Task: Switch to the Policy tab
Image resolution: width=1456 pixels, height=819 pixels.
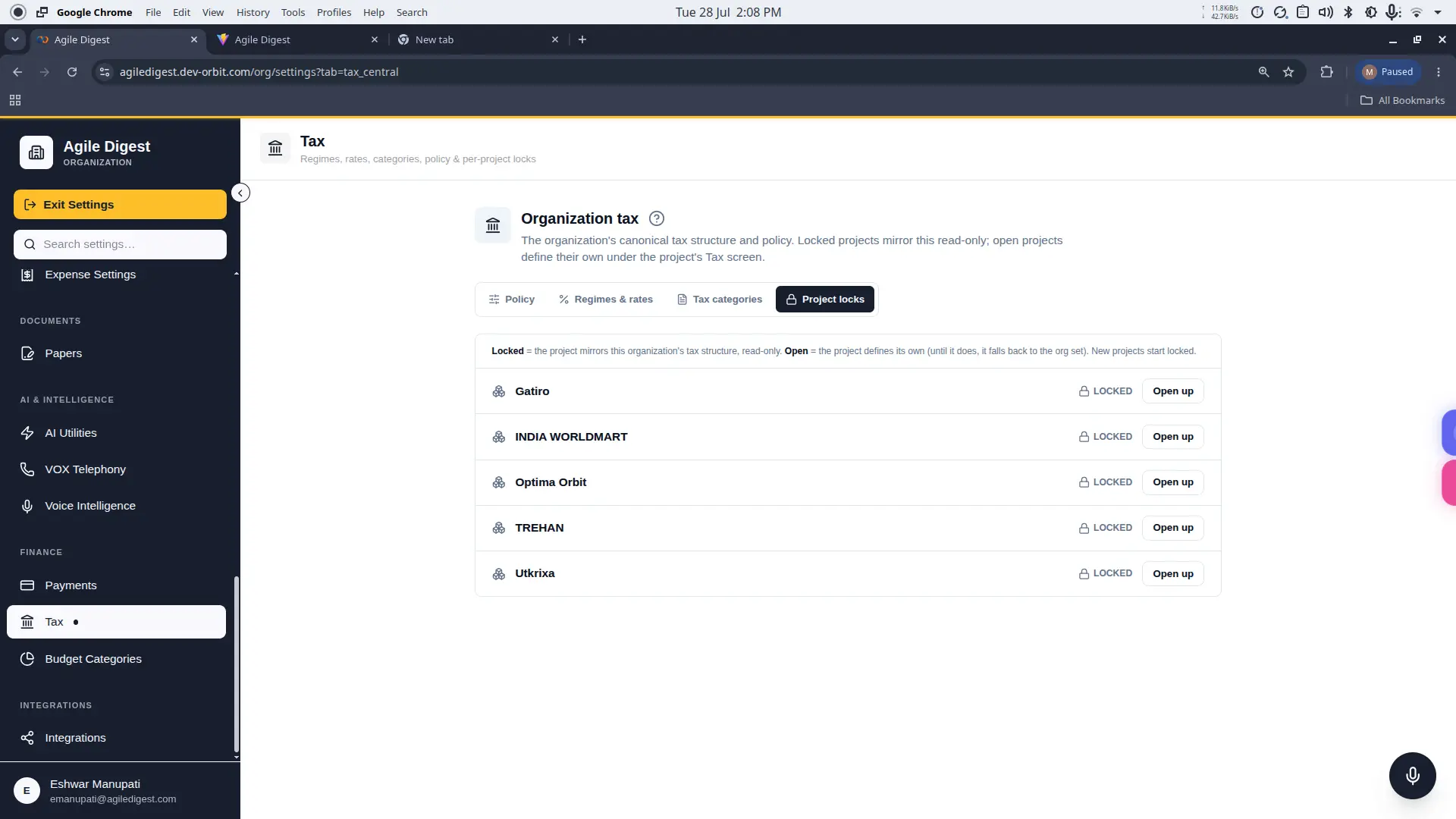Action: pyautogui.click(x=512, y=300)
